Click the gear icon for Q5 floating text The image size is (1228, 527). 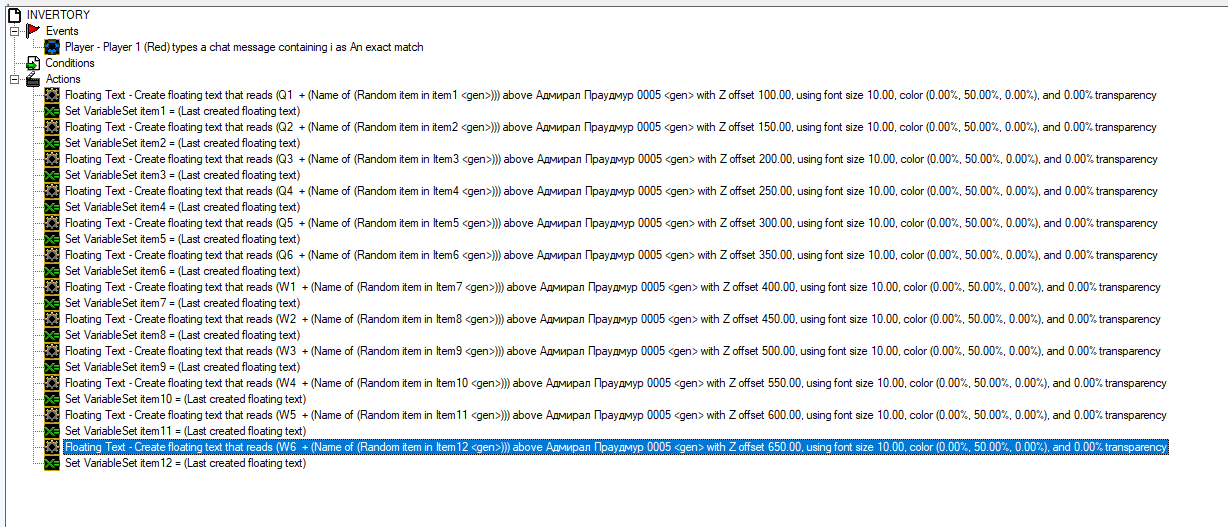tap(52, 223)
